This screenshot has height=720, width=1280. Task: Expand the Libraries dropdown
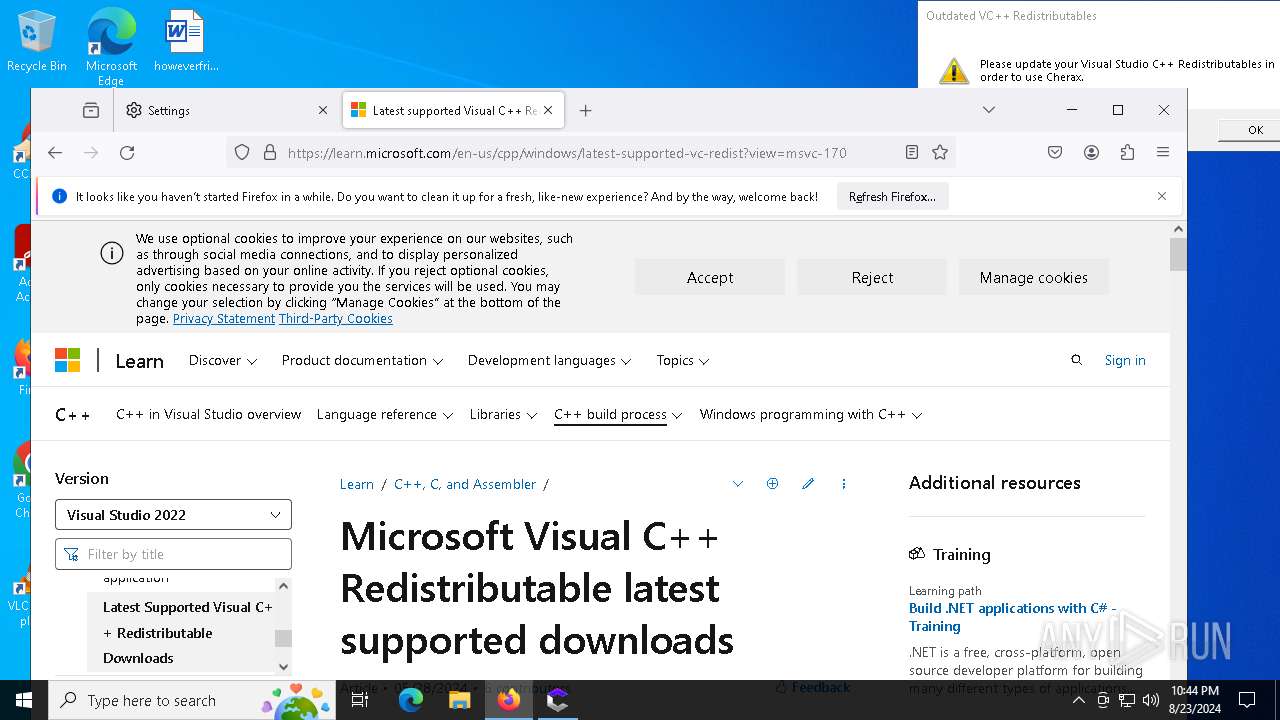coord(504,414)
